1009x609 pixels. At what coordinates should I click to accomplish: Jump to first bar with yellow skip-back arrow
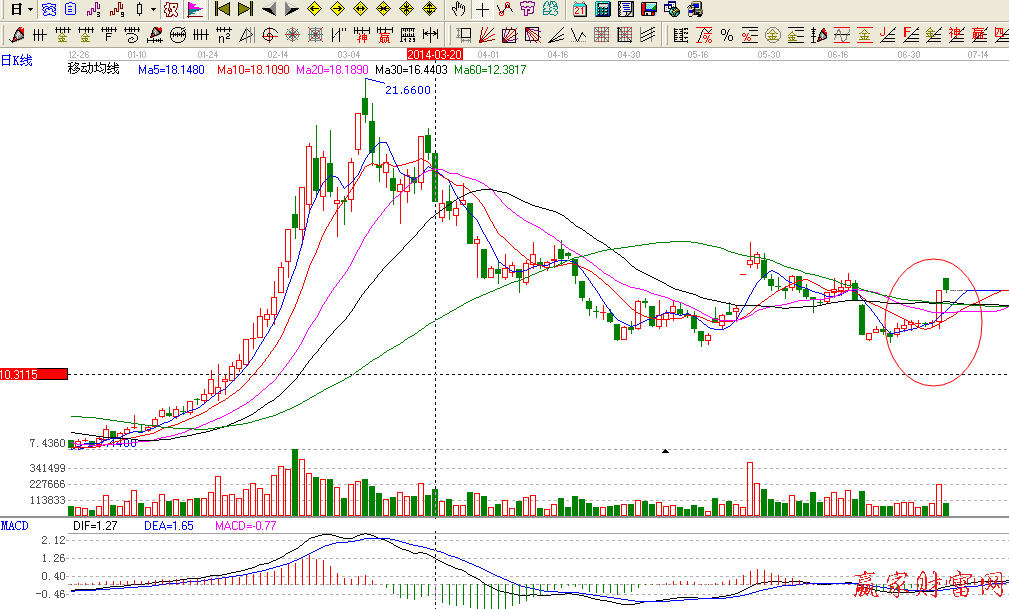222,10
